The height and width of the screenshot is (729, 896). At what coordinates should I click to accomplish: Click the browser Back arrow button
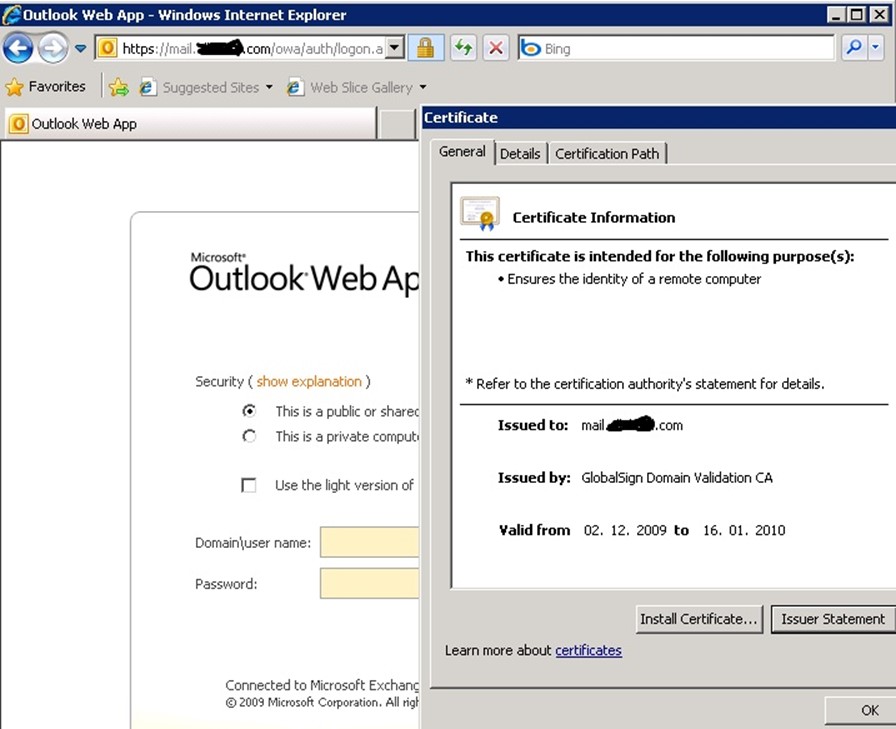click(18, 47)
